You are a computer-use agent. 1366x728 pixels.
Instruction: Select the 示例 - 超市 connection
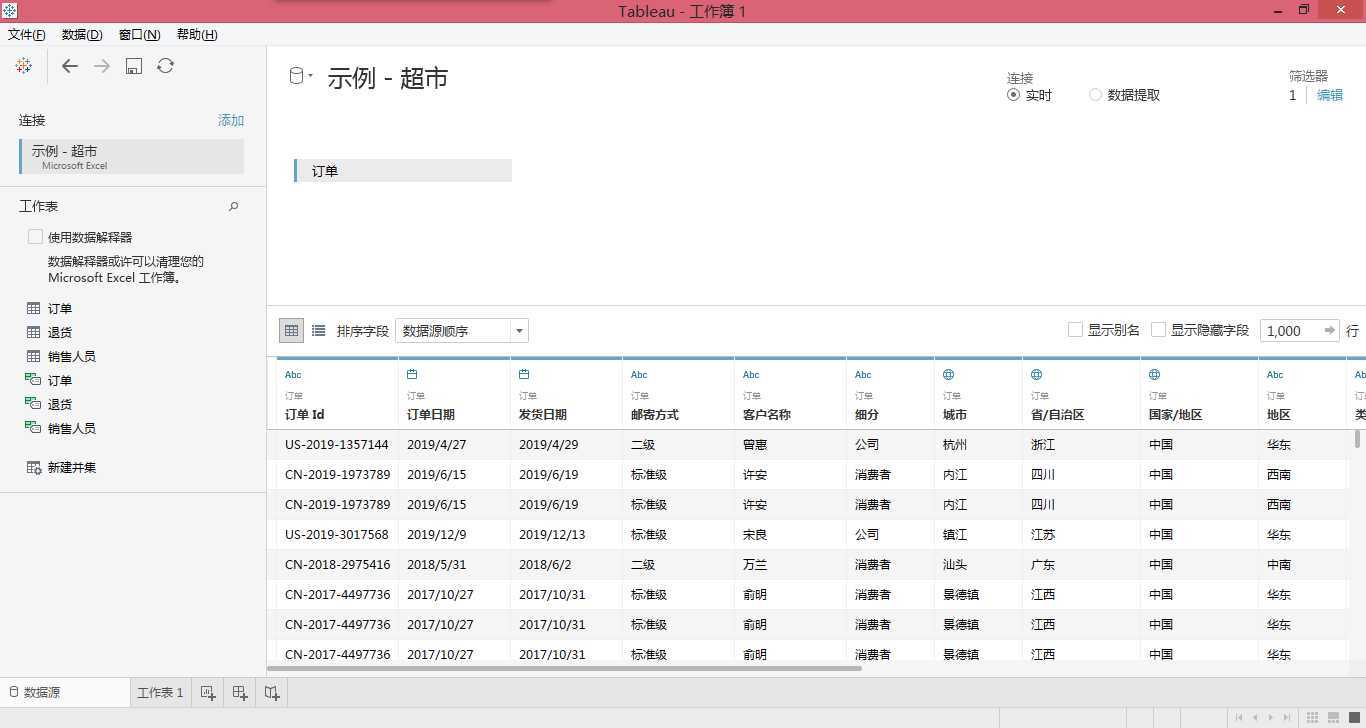tap(131, 156)
